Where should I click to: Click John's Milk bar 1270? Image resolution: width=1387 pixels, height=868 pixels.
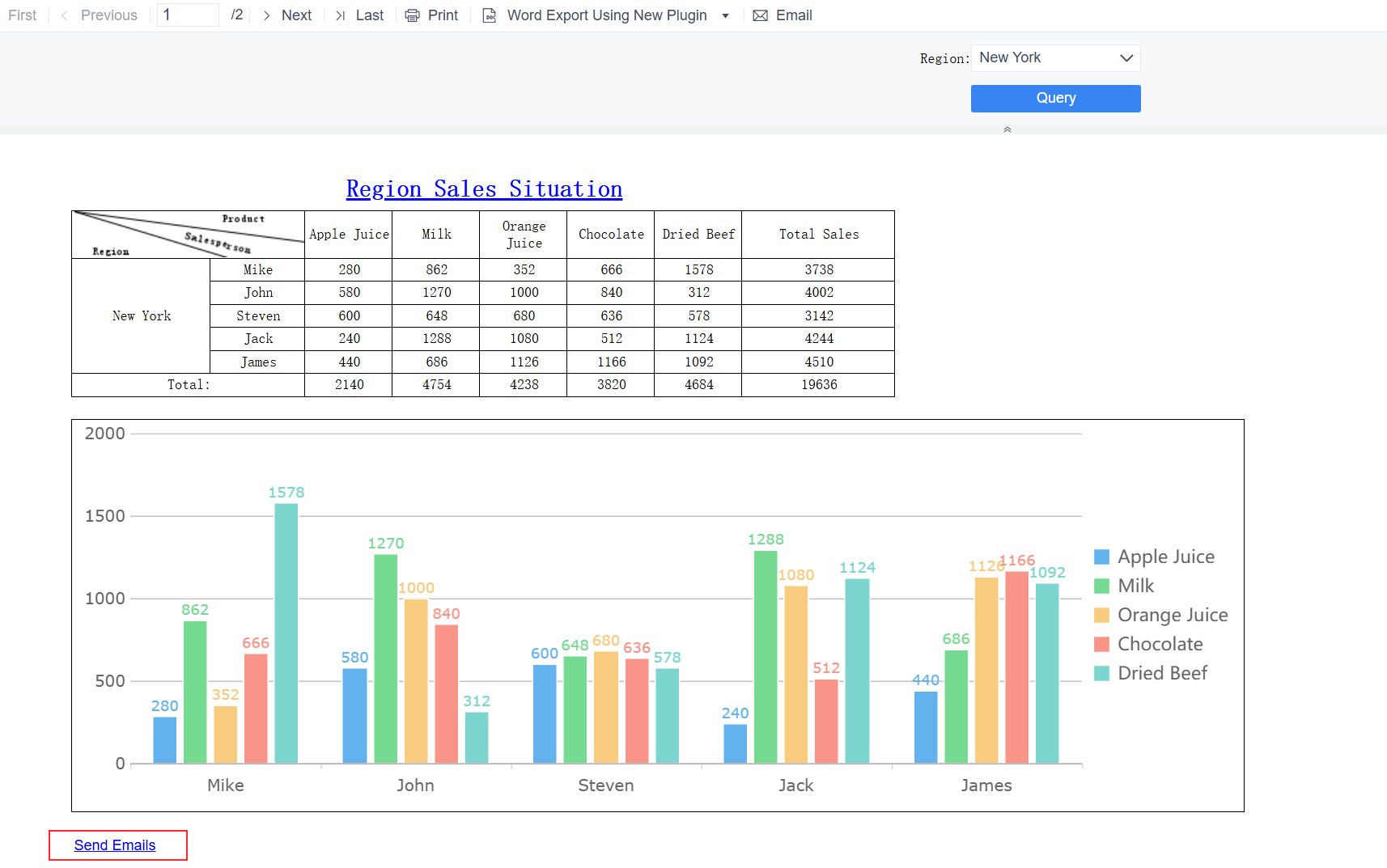[386, 658]
